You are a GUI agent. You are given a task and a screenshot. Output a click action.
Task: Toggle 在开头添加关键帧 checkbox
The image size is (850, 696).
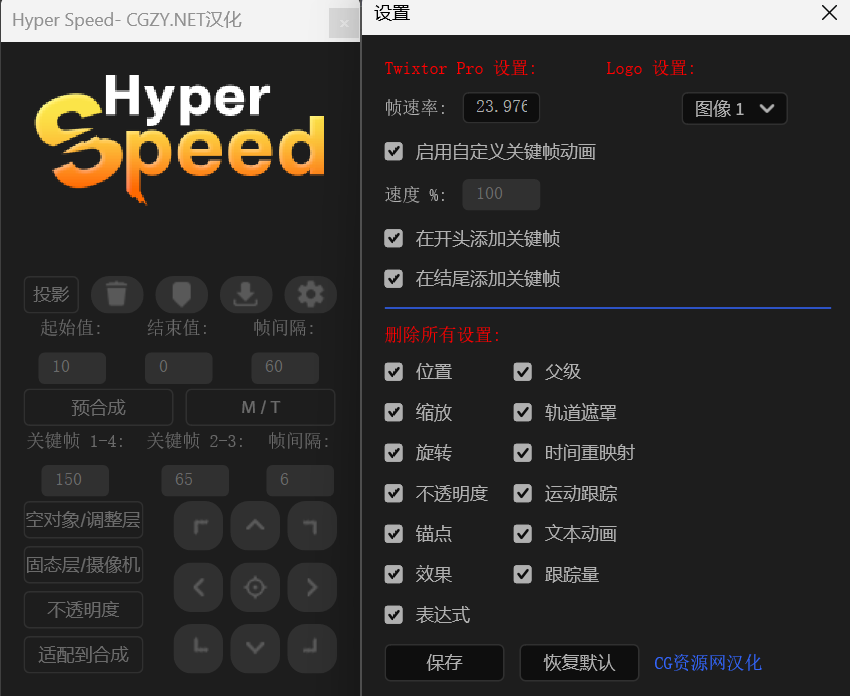pyautogui.click(x=394, y=238)
